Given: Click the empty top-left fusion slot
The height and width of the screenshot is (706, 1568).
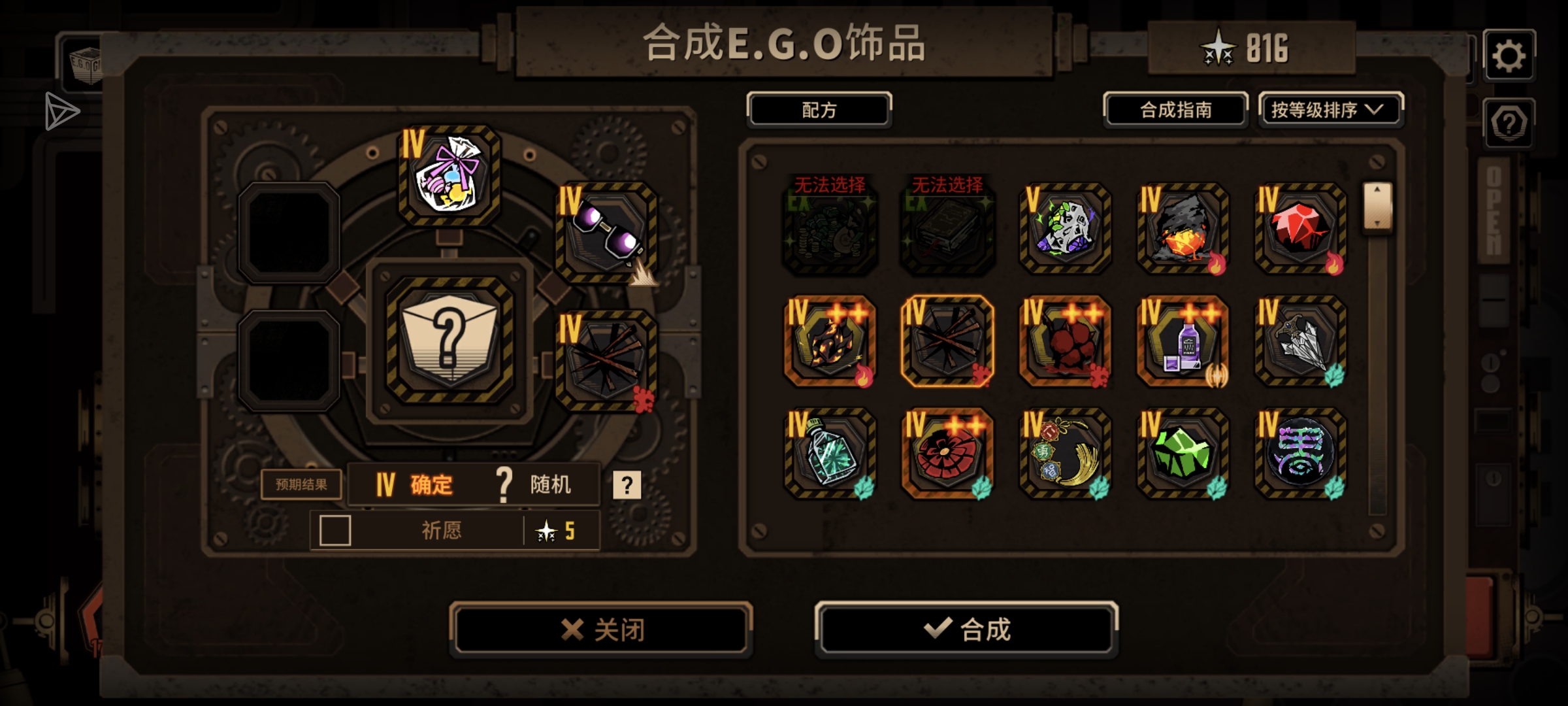Looking at the screenshot, I should pos(289,233).
